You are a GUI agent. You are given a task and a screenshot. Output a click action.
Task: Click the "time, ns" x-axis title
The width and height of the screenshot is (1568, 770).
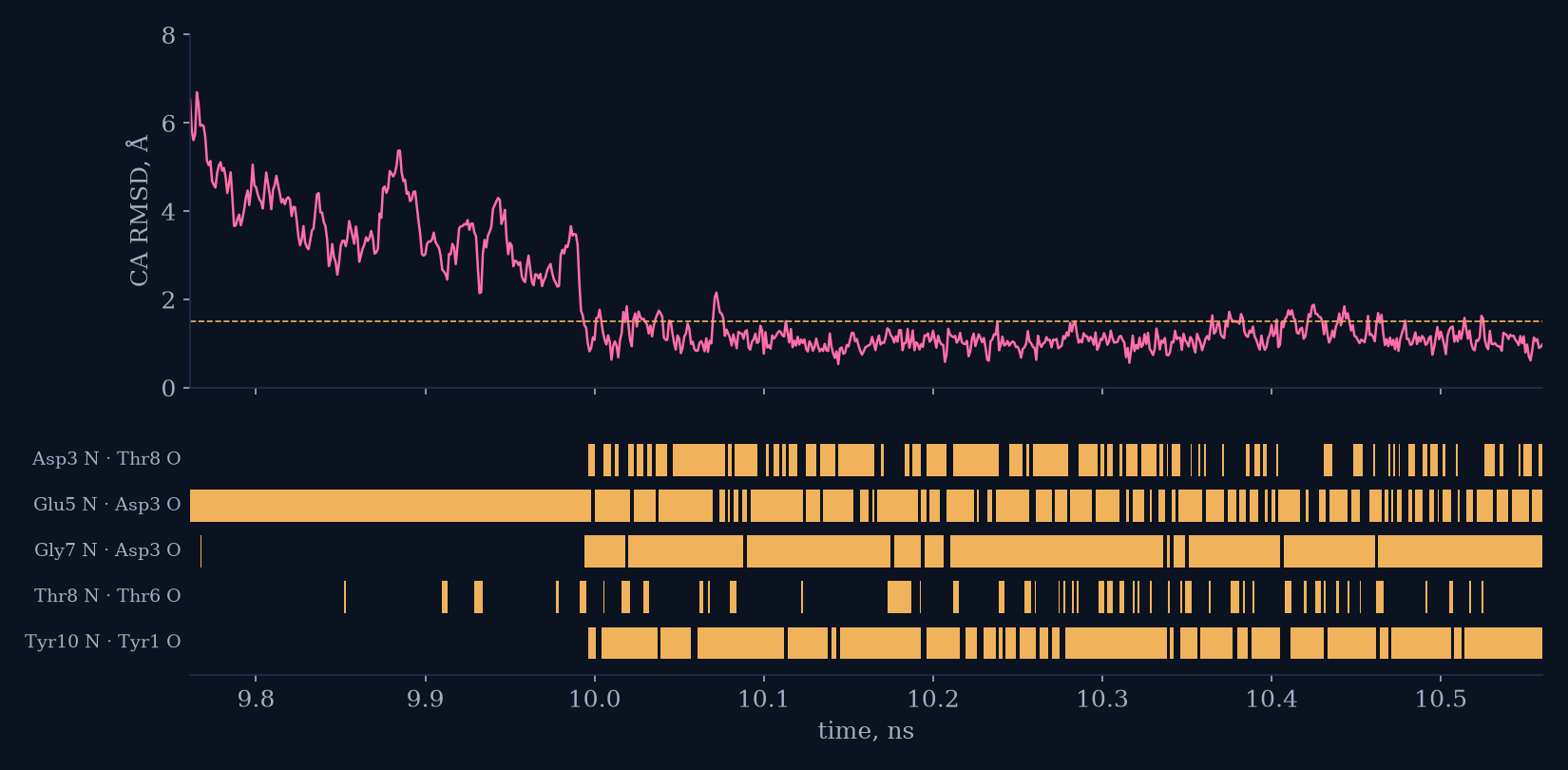[x=866, y=731]
